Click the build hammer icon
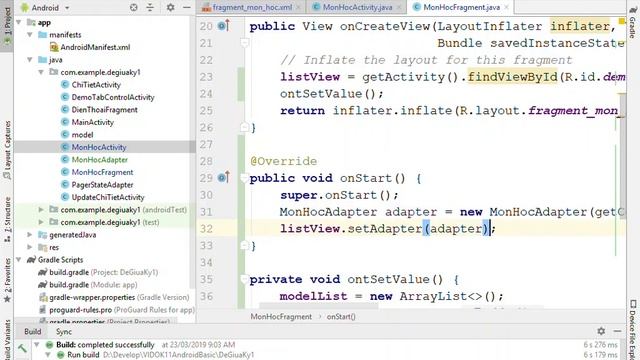This screenshot has height=360, width=640. click(x=22, y=348)
